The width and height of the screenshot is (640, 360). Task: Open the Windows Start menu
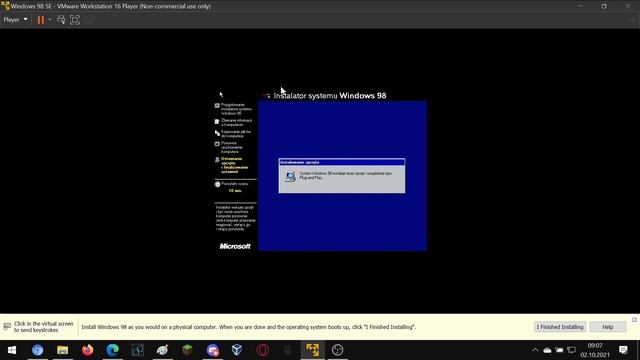point(12,350)
